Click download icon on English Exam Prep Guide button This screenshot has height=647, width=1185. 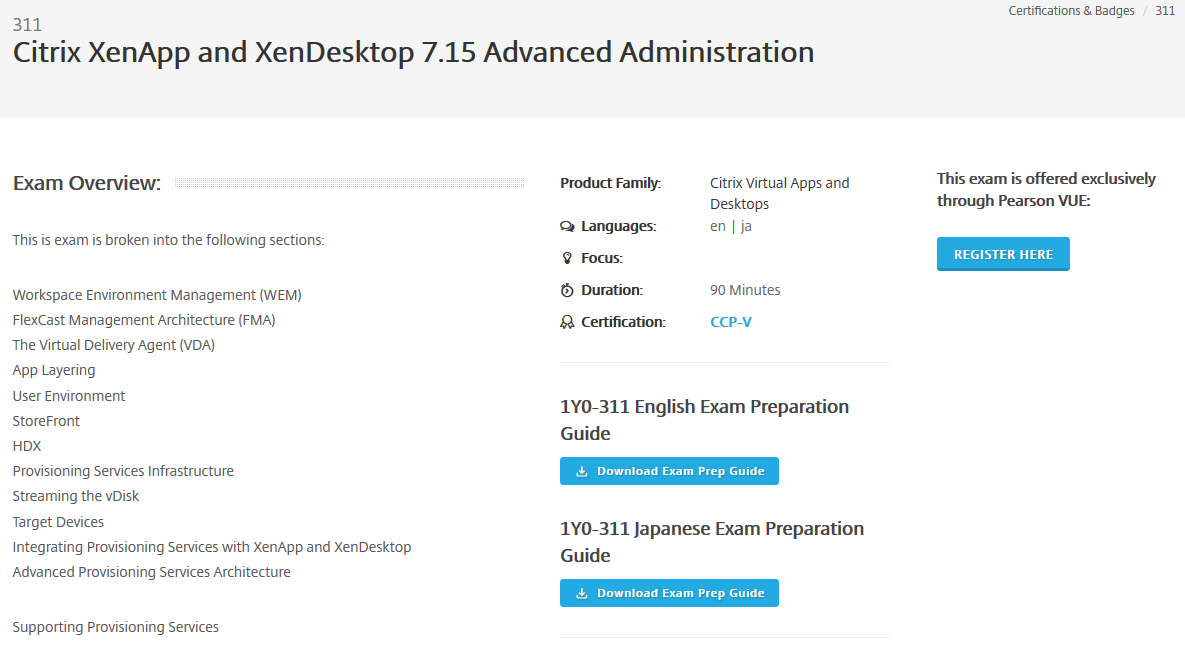pyautogui.click(x=582, y=472)
